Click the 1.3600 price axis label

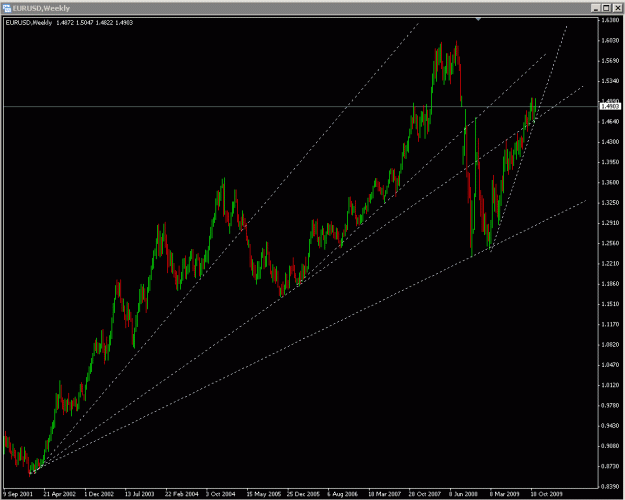coord(610,182)
